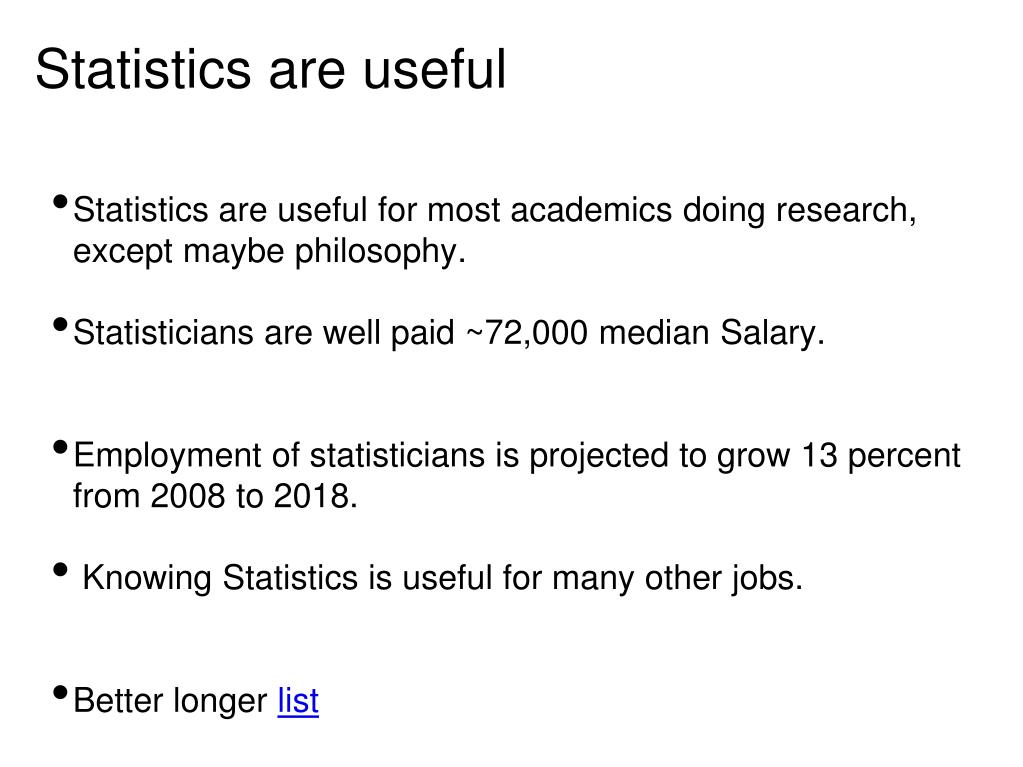This screenshot has height=767, width=1023.
Task: Click the "Statistics are useful" slide title
Action: coord(271,69)
